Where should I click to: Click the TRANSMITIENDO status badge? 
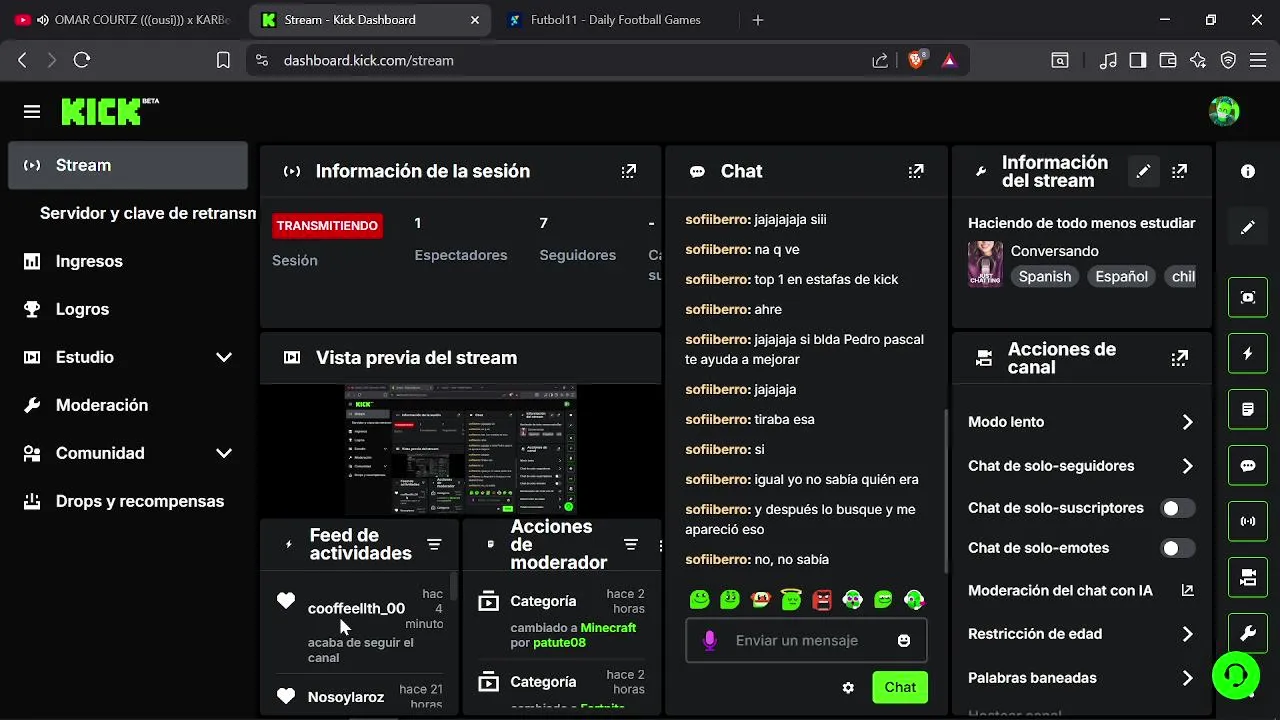click(x=327, y=226)
